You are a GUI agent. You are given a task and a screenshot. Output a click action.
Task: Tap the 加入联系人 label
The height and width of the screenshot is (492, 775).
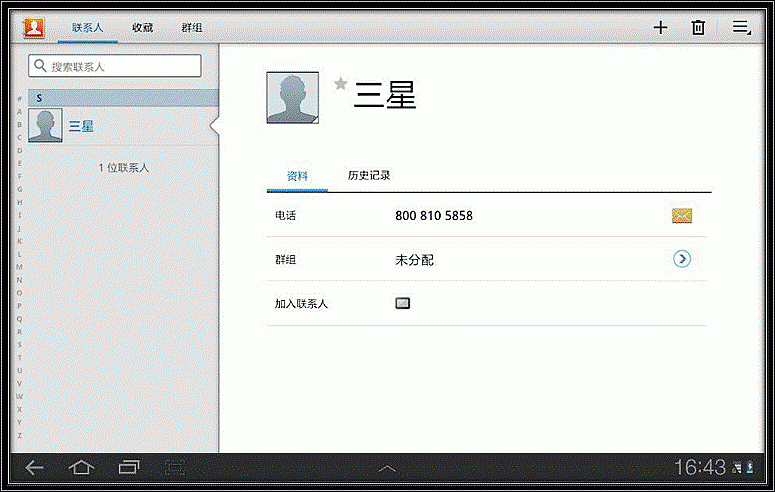(301, 304)
